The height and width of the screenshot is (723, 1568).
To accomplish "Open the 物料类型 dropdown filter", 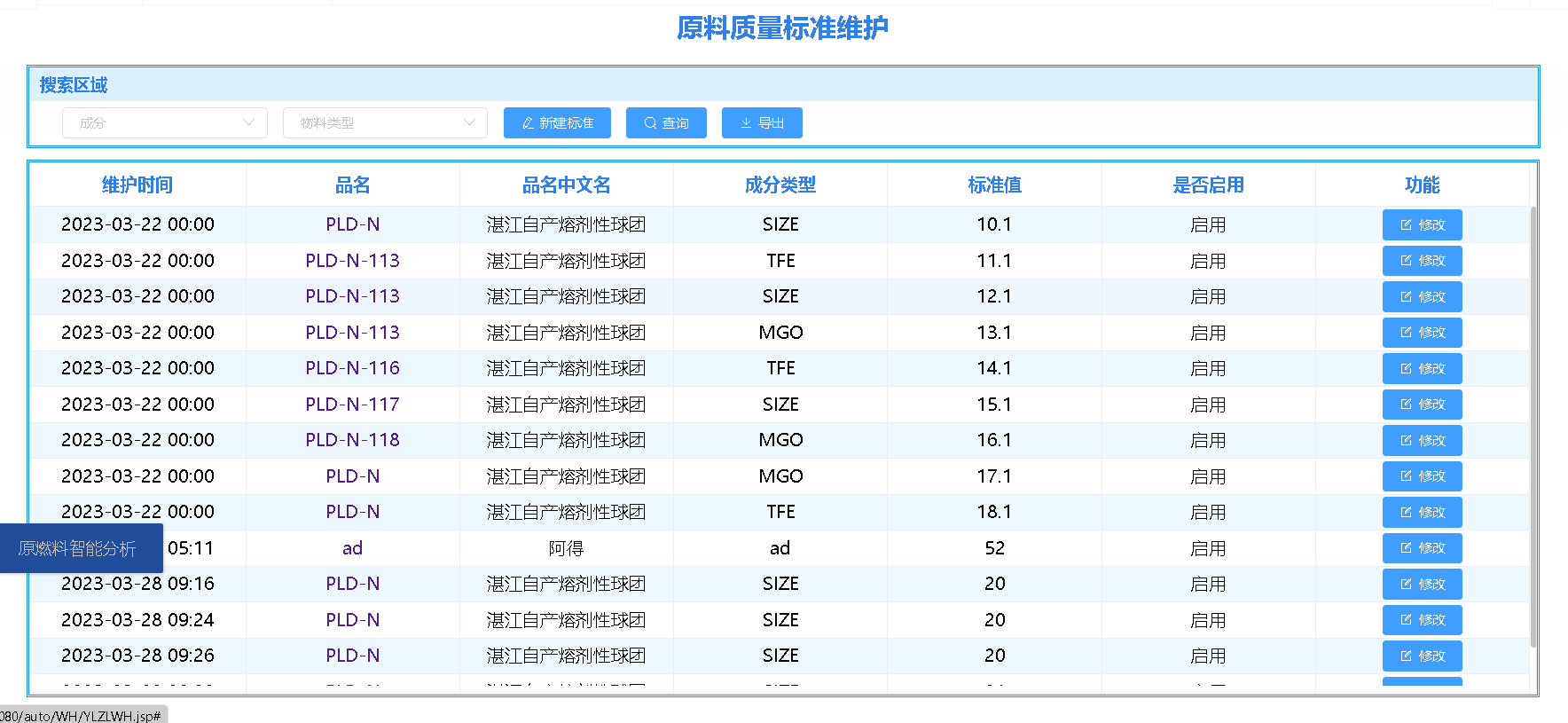I will [385, 123].
